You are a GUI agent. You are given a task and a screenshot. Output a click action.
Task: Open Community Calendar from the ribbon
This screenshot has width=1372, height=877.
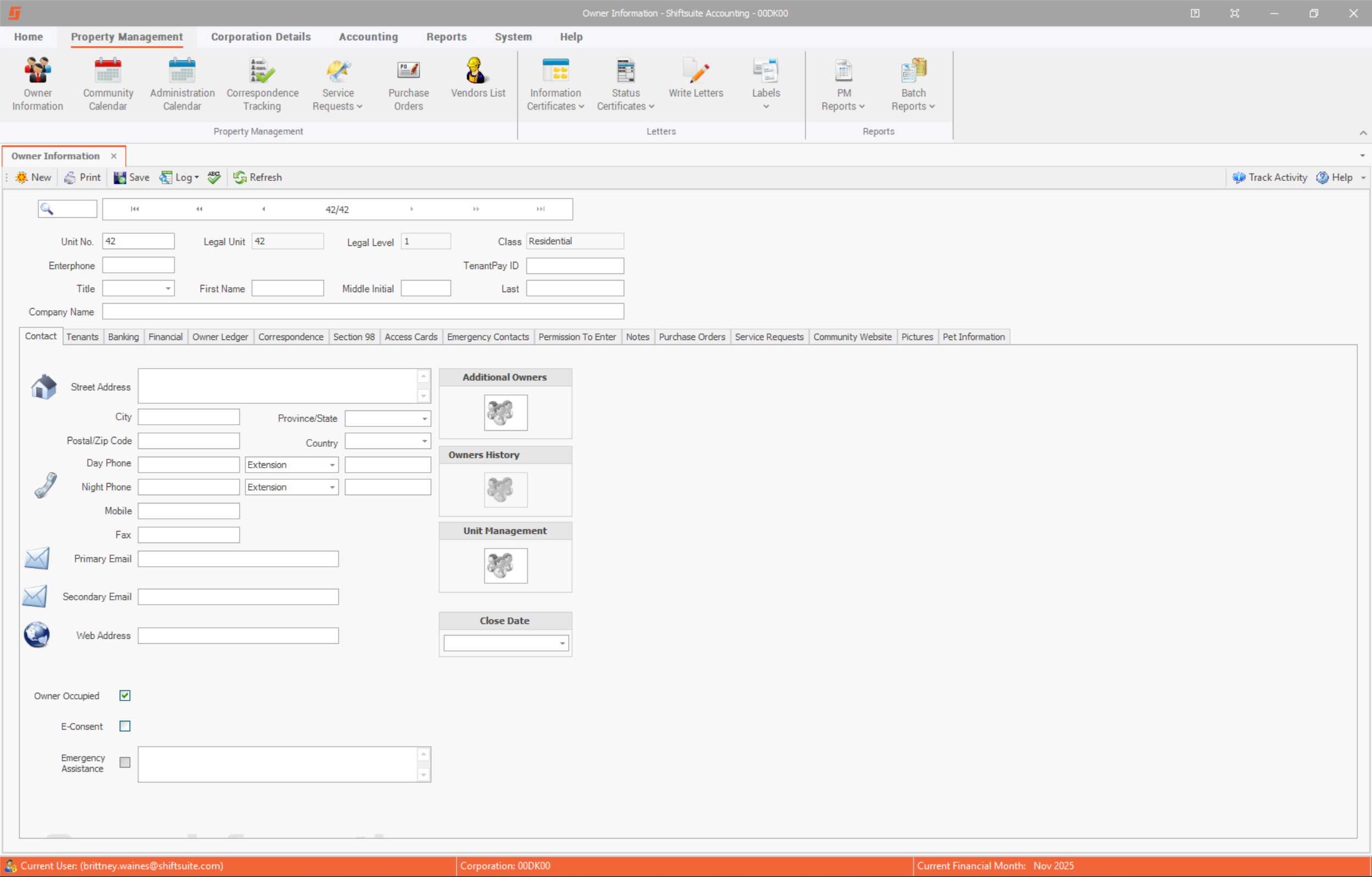(x=108, y=83)
